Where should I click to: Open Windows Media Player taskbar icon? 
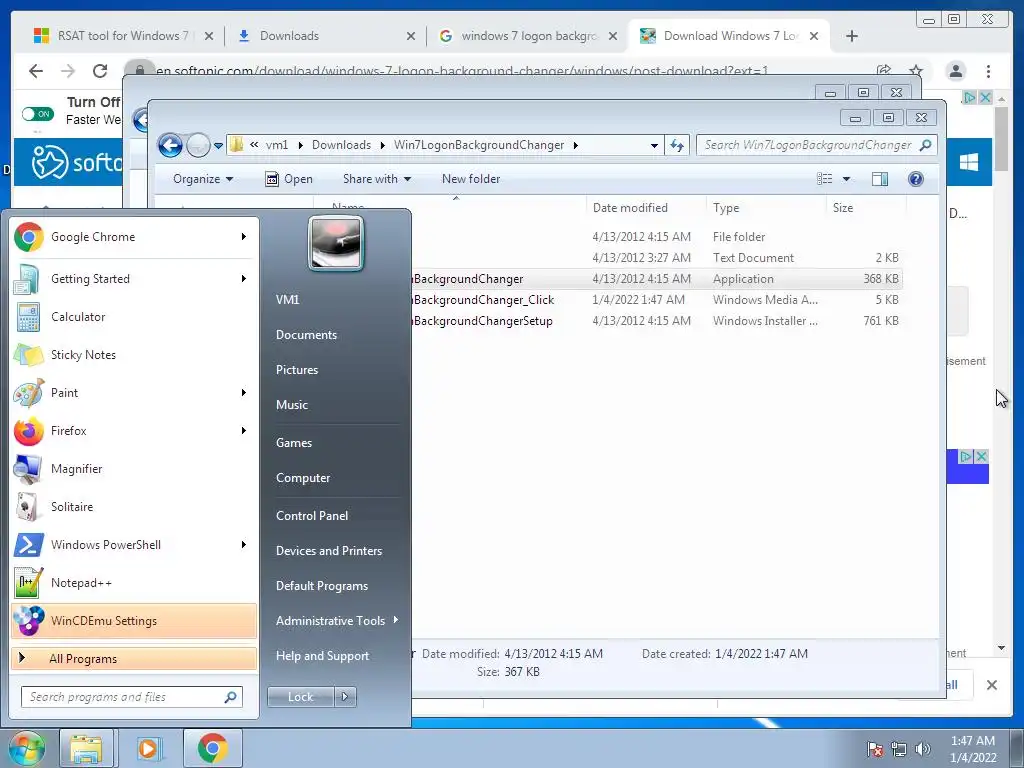(148, 748)
